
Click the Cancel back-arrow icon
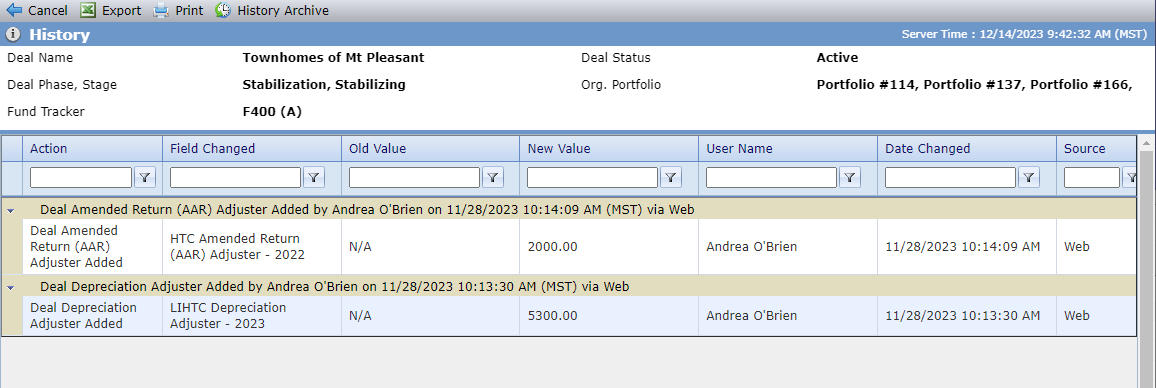click(x=14, y=10)
